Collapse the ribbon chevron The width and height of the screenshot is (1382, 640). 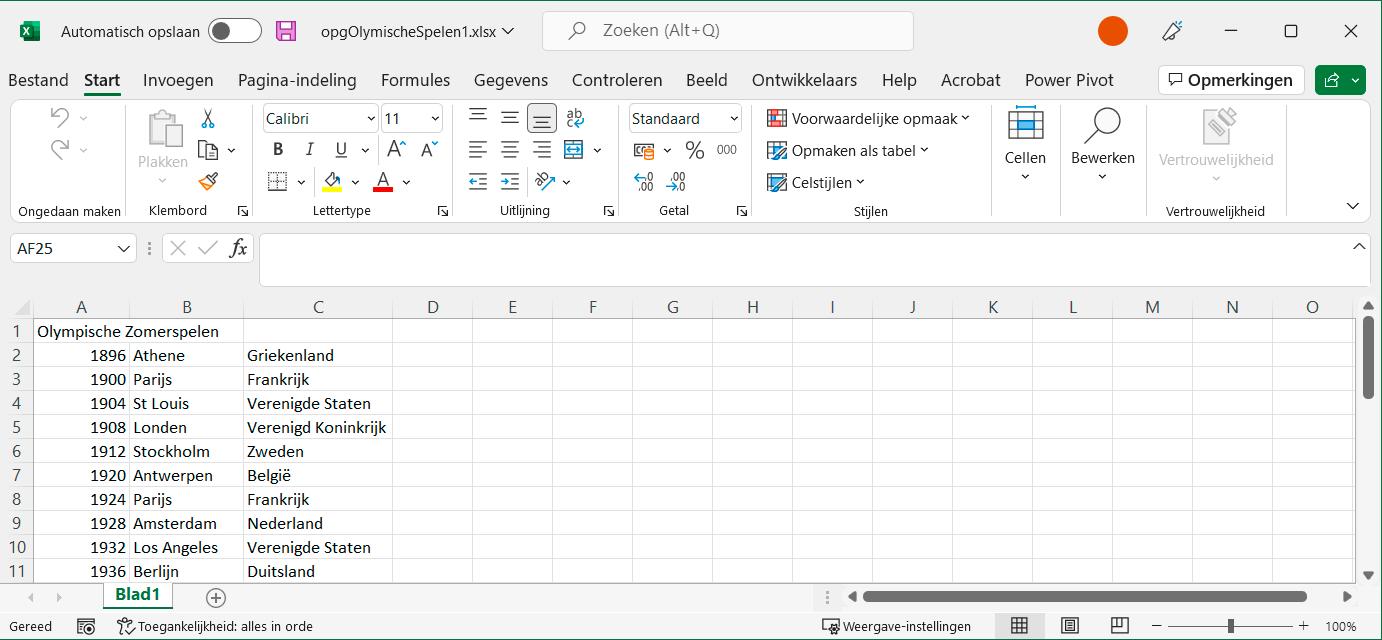1353,206
